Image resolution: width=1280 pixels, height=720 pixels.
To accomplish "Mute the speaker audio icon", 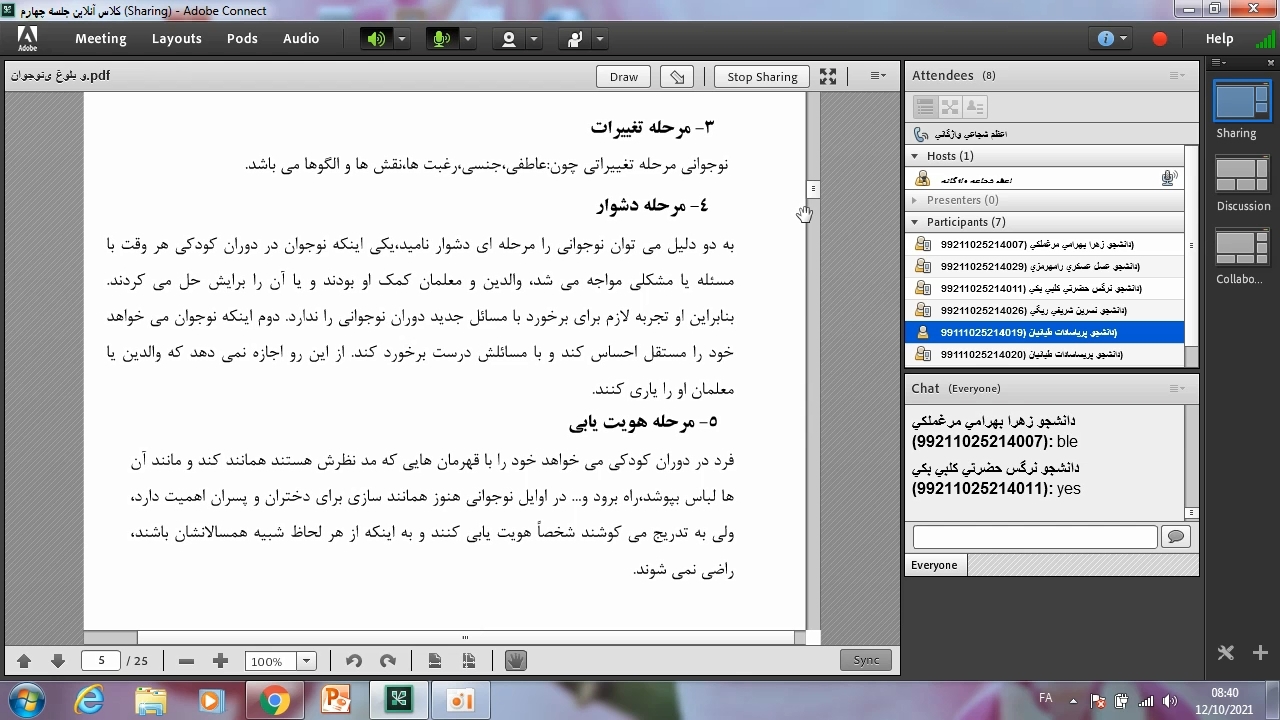I will pyautogui.click(x=376, y=39).
